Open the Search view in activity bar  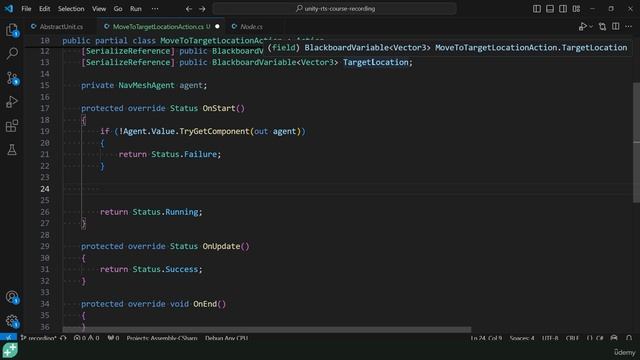click(x=12, y=53)
